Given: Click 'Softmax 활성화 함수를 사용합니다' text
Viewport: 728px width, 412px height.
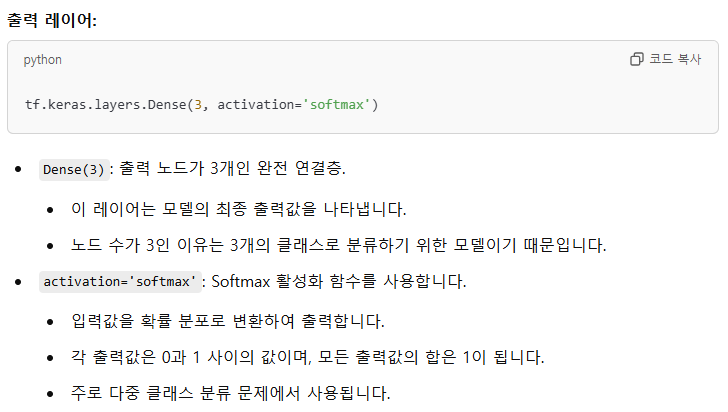Looking at the screenshot, I should coord(338,281).
